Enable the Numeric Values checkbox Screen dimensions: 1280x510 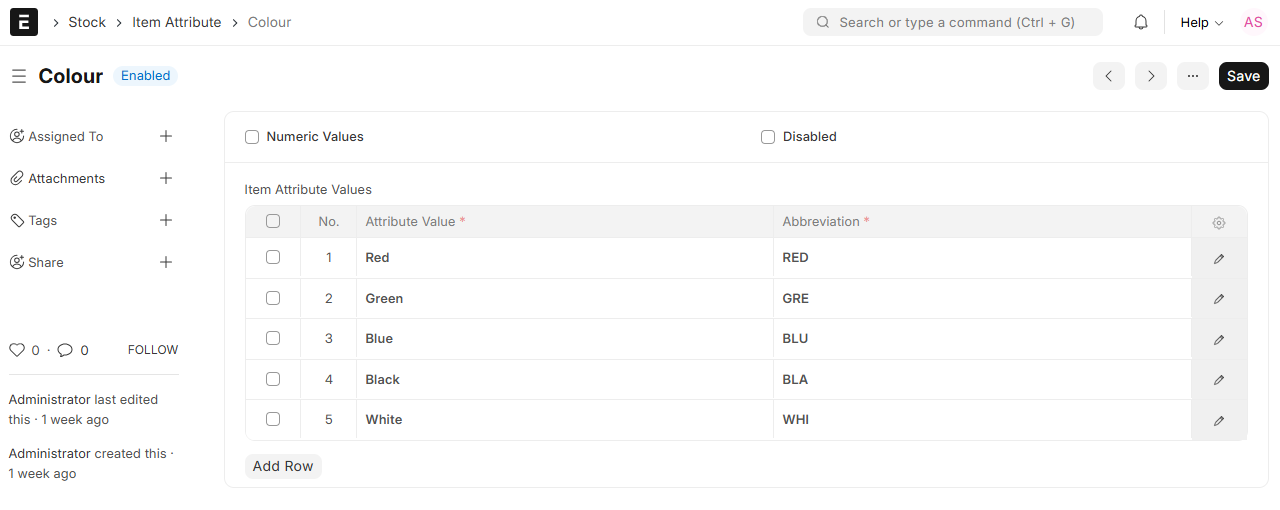pos(252,137)
